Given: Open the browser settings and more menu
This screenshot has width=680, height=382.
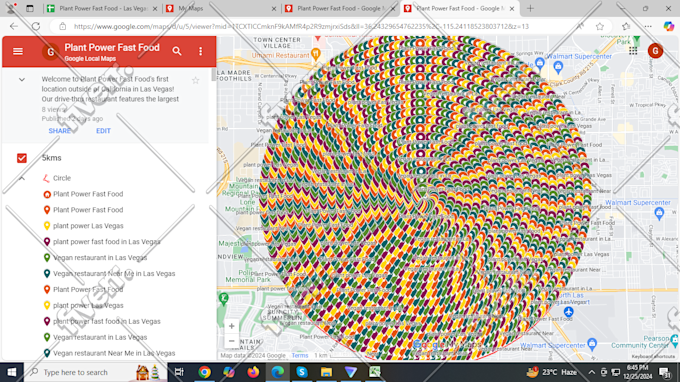Looking at the screenshot, I should pyautogui.click(x=648, y=26).
